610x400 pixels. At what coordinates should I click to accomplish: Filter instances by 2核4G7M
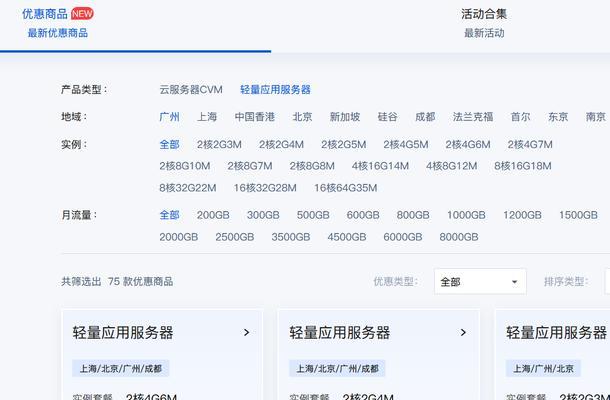point(530,144)
